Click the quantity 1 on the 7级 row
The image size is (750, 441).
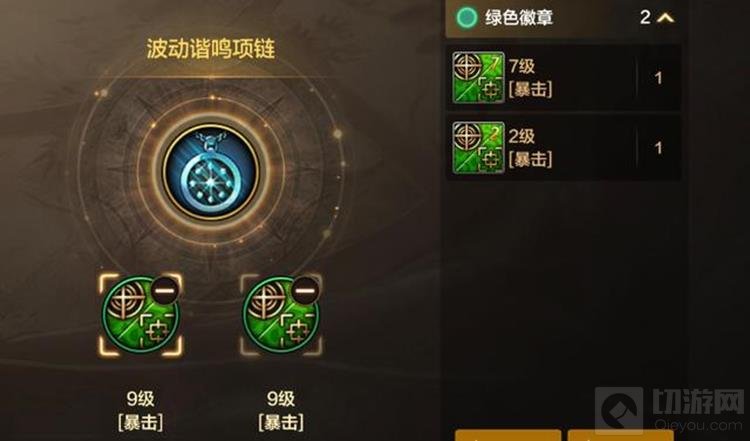pos(659,78)
